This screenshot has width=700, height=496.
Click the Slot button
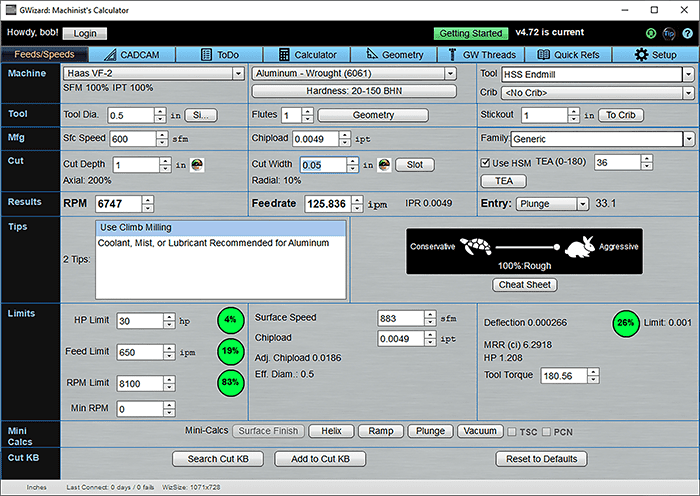(x=415, y=165)
